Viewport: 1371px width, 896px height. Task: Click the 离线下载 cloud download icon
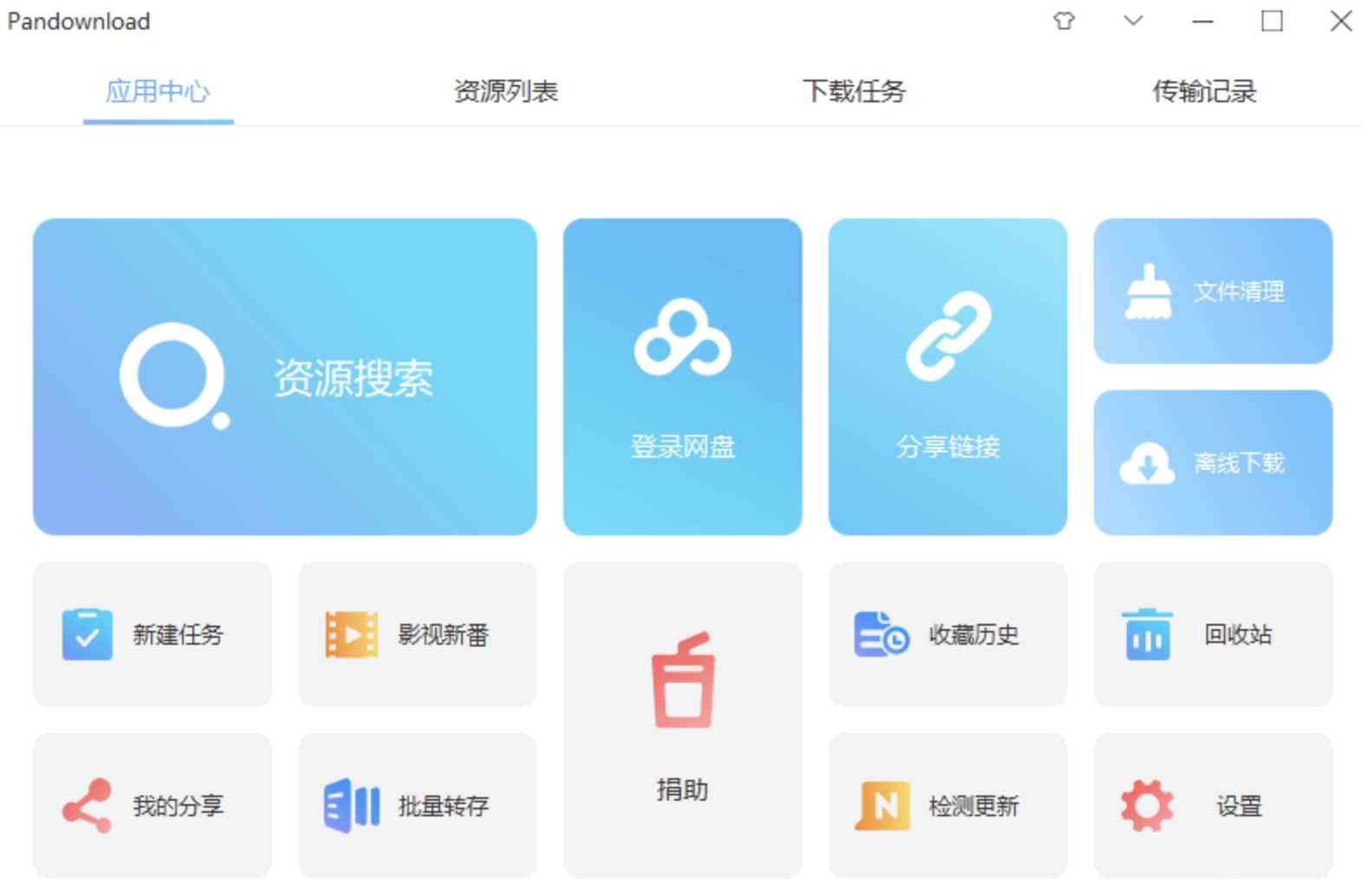click(1147, 463)
